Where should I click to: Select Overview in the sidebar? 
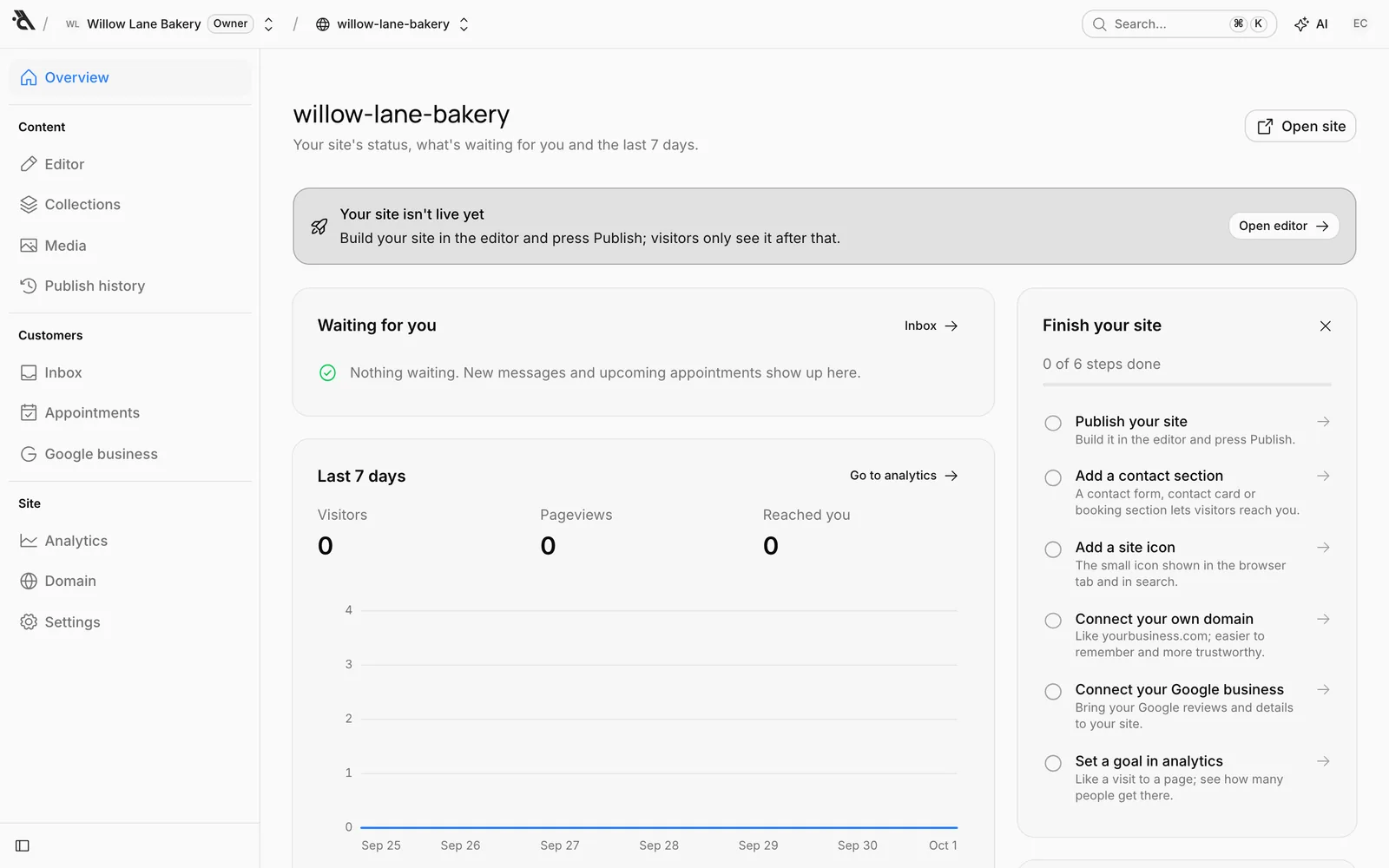click(130, 77)
